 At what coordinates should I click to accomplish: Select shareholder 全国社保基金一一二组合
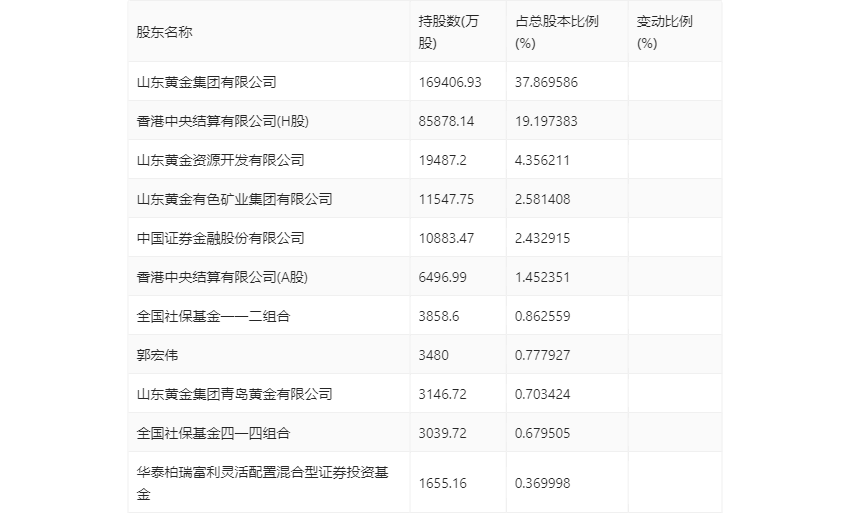213,316
